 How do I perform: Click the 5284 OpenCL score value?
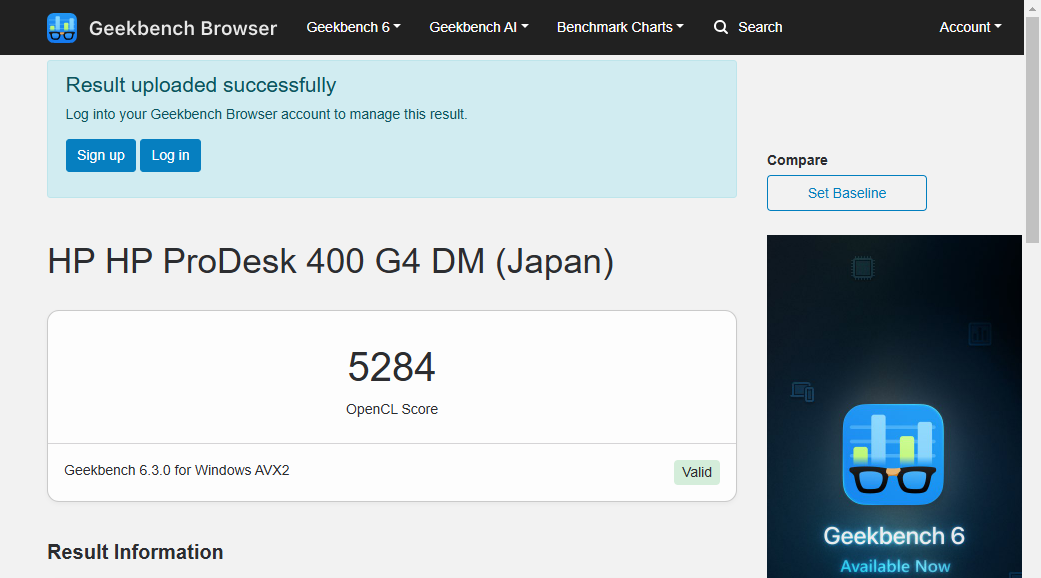tap(392, 367)
